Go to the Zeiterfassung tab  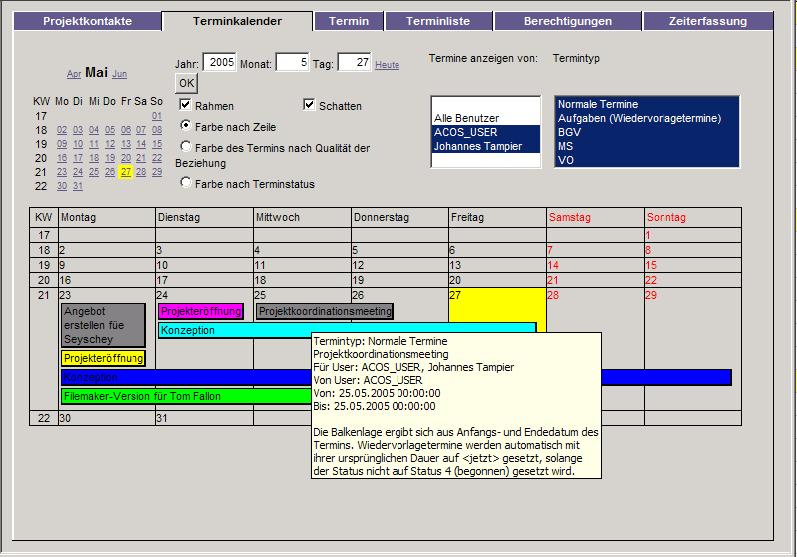(x=708, y=21)
